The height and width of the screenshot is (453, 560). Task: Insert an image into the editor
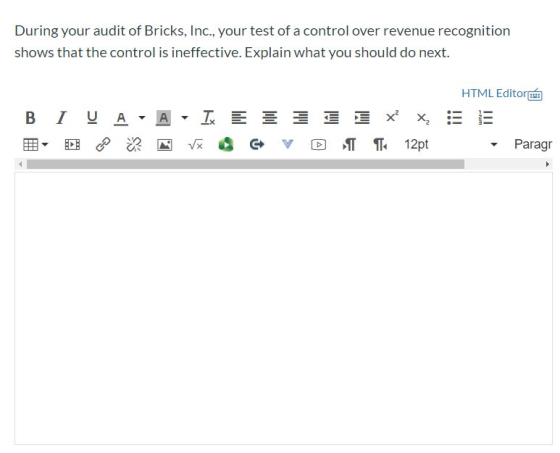click(165, 145)
